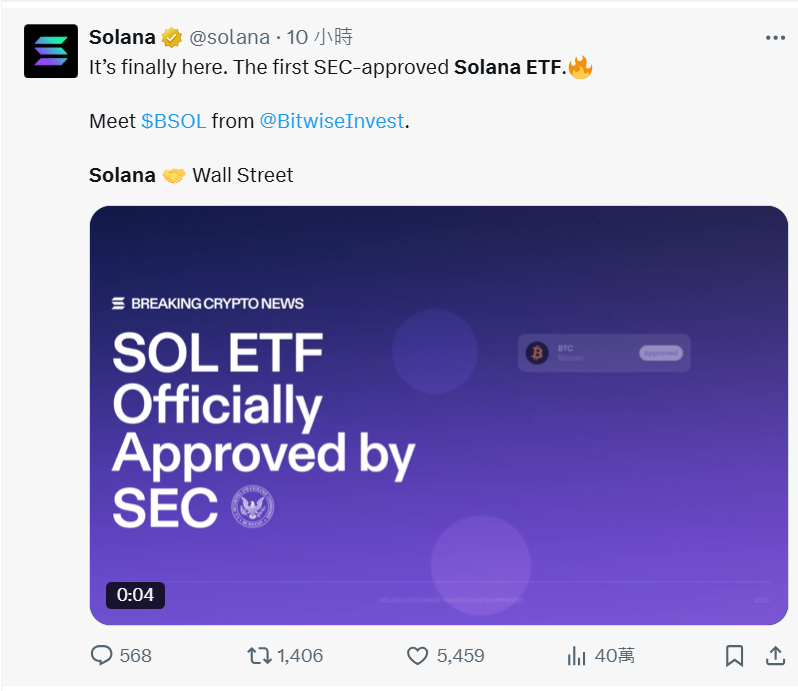Viewport: 798px width, 691px height.
Task: Click the BTC Bitcoin Approved card
Action: pyautogui.click(x=604, y=353)
